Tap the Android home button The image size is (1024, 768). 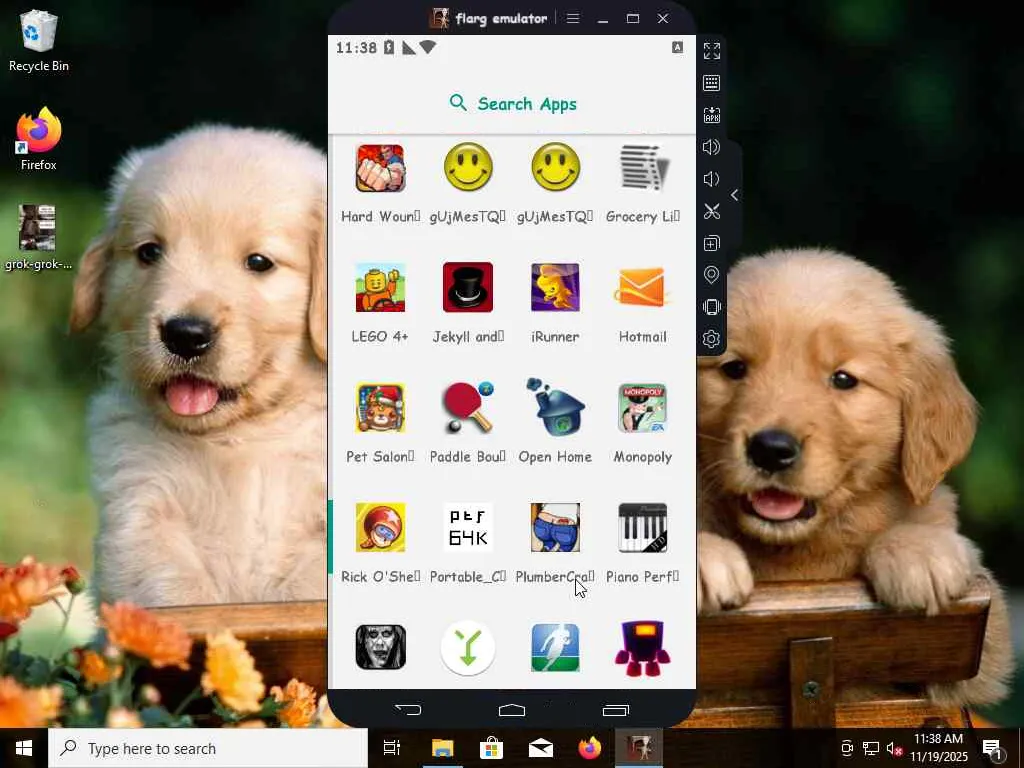[512, 709]
